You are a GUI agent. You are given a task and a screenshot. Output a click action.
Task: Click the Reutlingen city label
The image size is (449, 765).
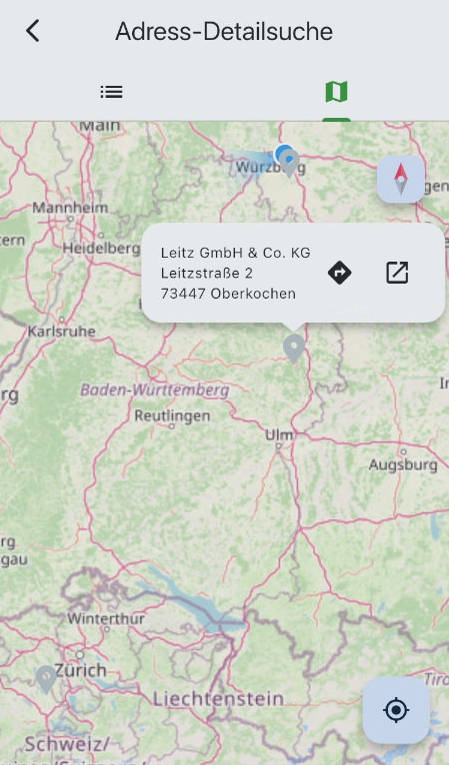coord(172,416)
